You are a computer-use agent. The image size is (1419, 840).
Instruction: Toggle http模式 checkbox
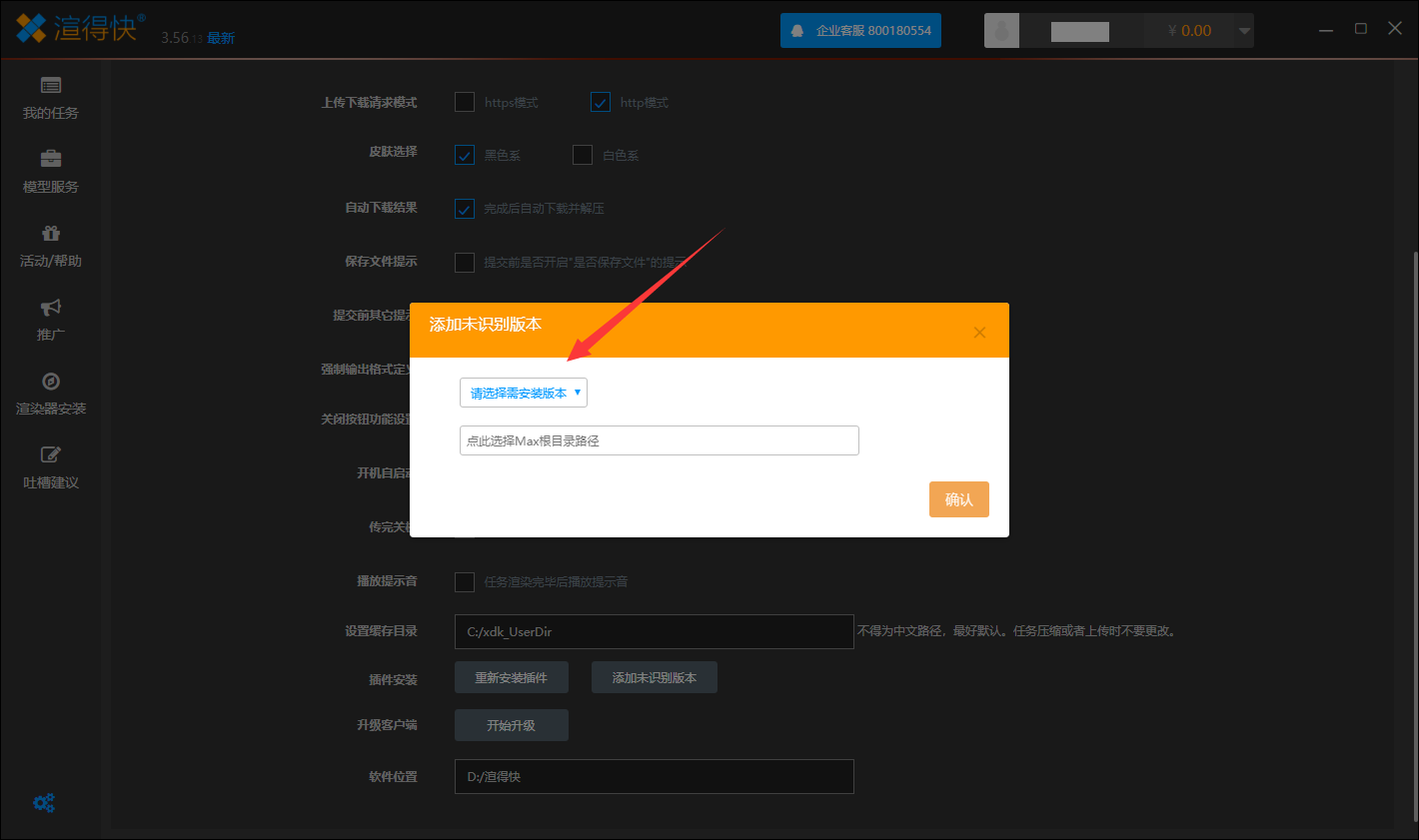coord(601,102)
